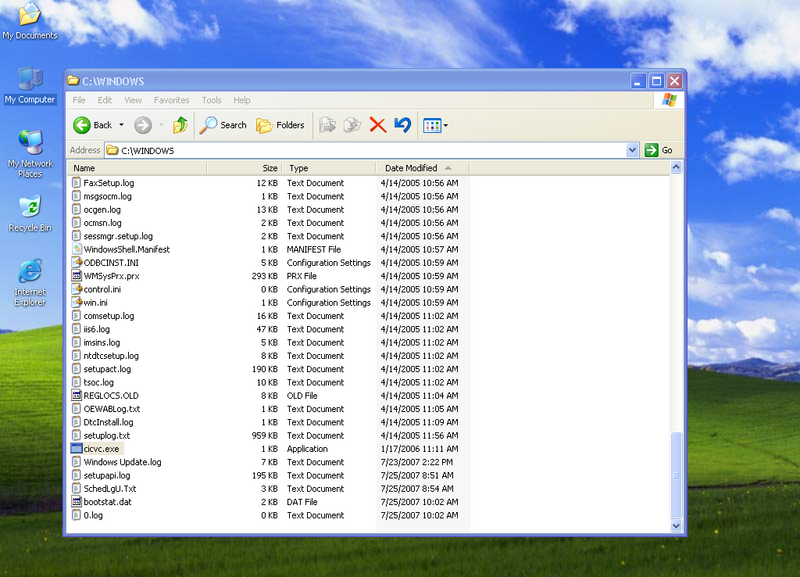Click the scrollbar up arrow
Viewport: 800px width, 577px height.
[x=676, y=168]
